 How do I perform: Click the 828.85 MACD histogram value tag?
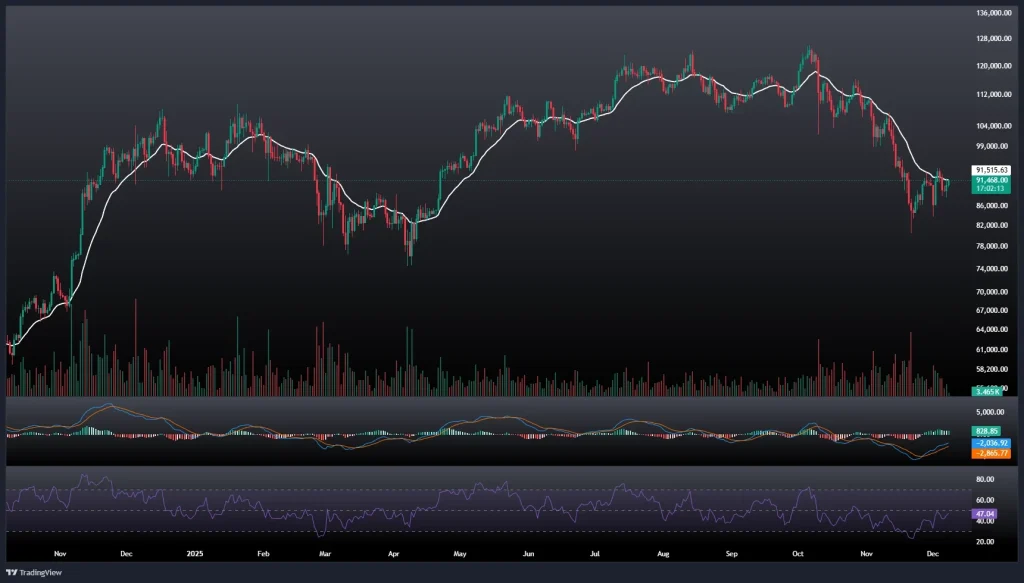[x=989, y=430]
